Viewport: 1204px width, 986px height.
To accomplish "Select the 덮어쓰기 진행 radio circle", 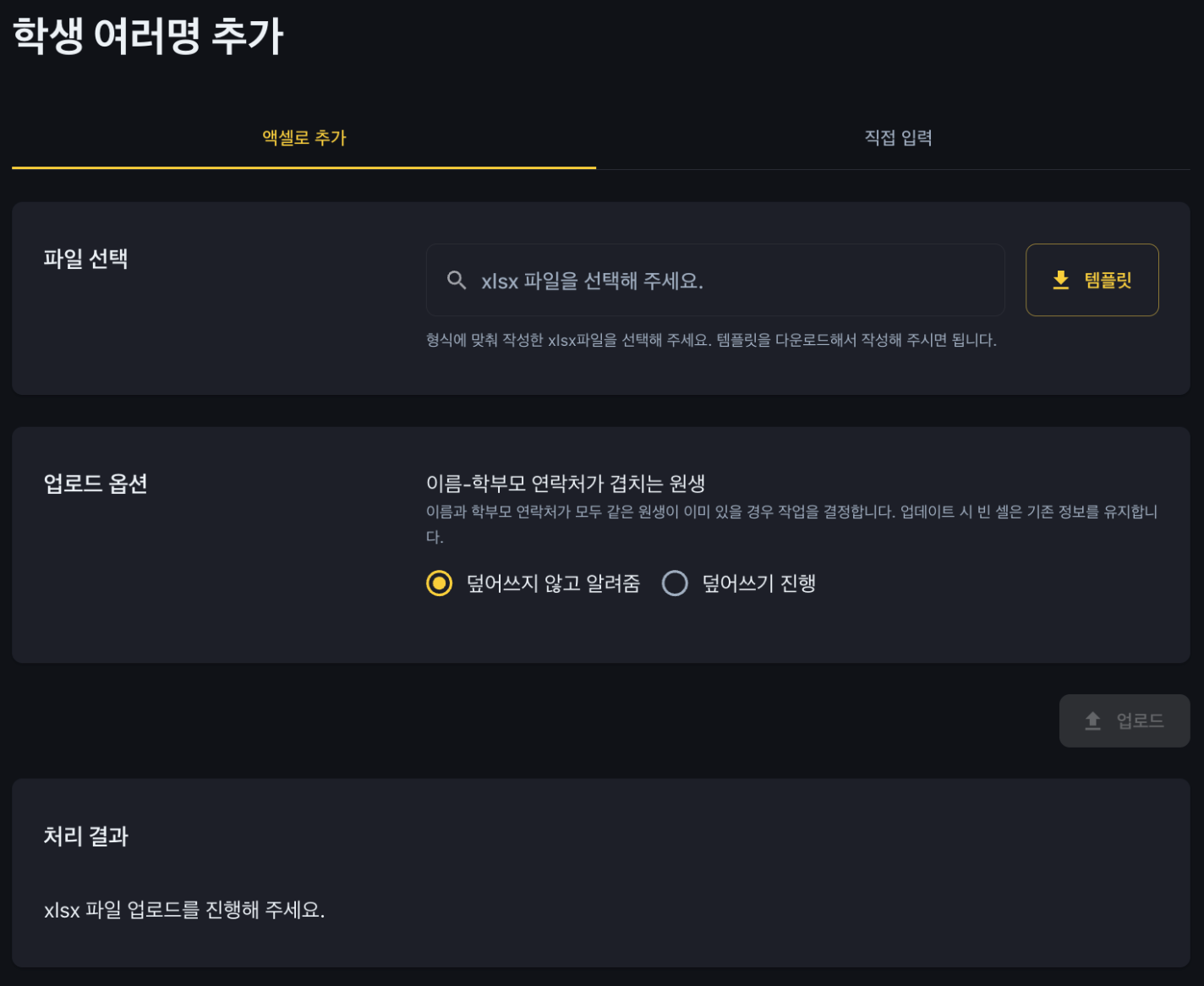I will pyautogui.click(x=675, y=583).
